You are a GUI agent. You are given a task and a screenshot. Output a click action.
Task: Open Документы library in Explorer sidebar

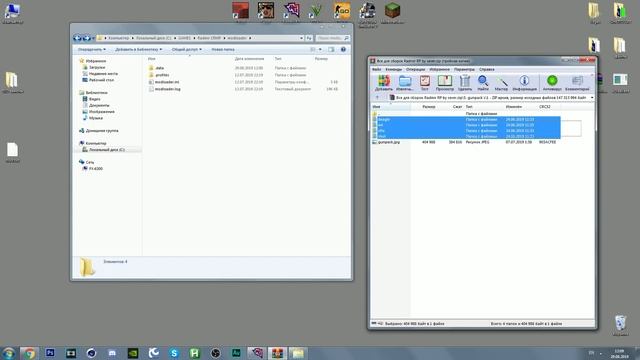pos(96,105)
